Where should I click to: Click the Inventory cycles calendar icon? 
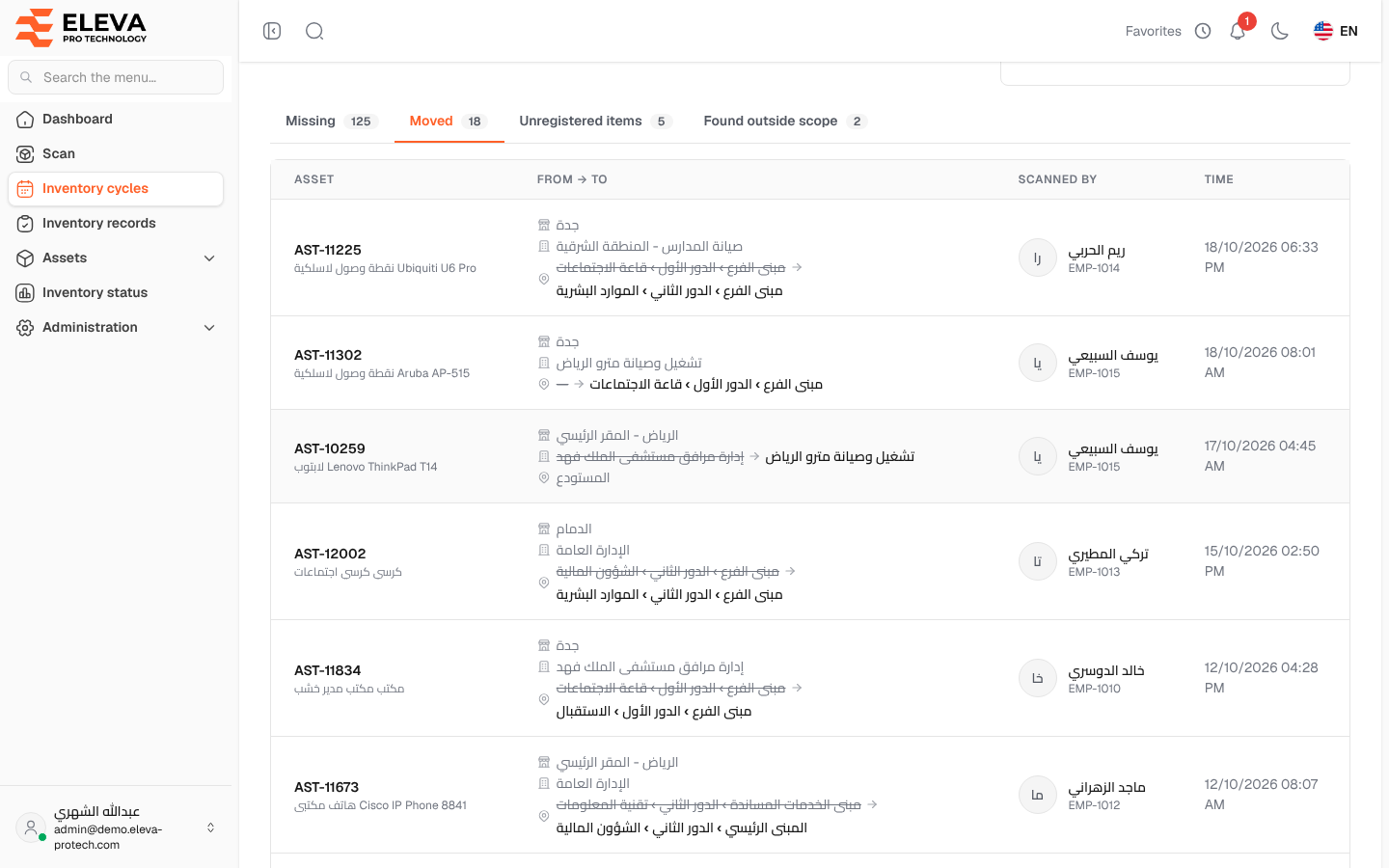tap(25, 189)
